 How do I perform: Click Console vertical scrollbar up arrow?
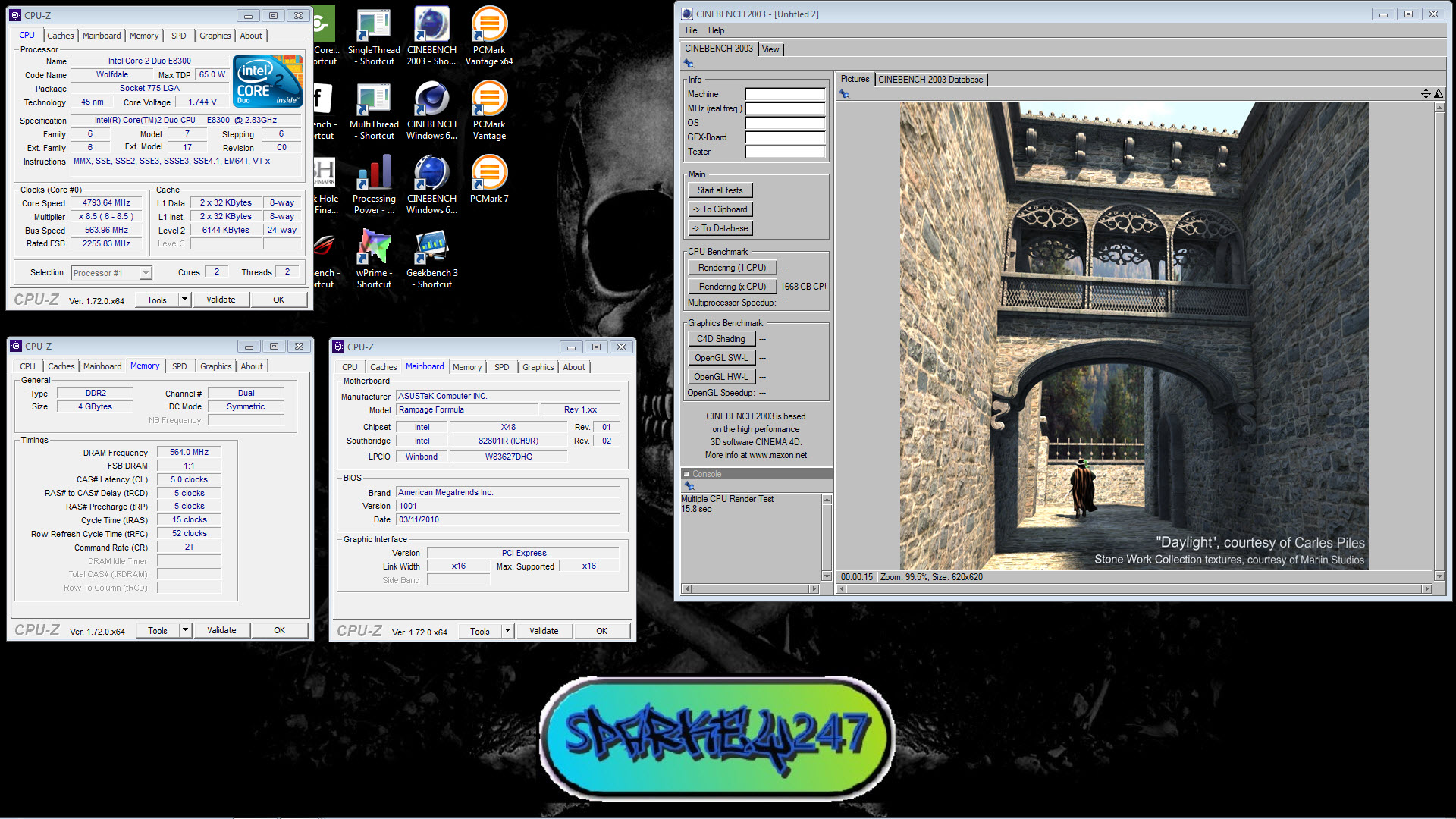[x=827, y=500]
